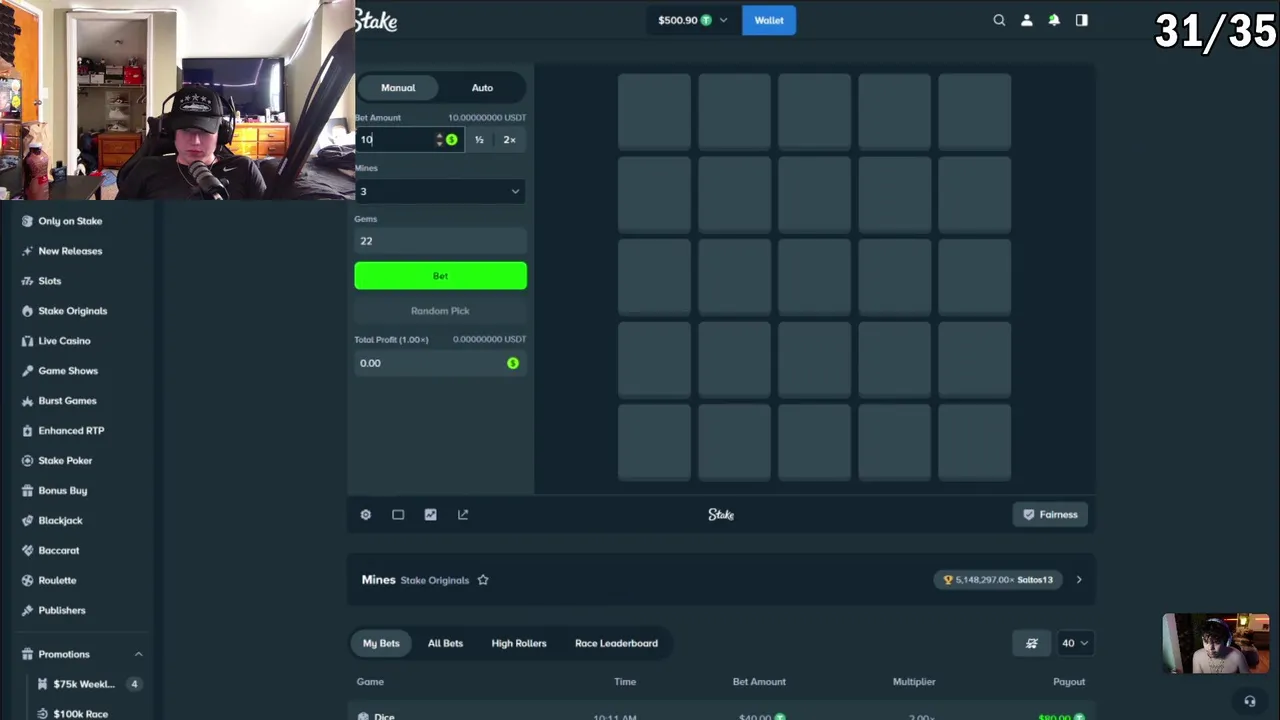The image size is (1280, 720).
Task: Click the Multiplier column header
Action: tap(914, 682)
